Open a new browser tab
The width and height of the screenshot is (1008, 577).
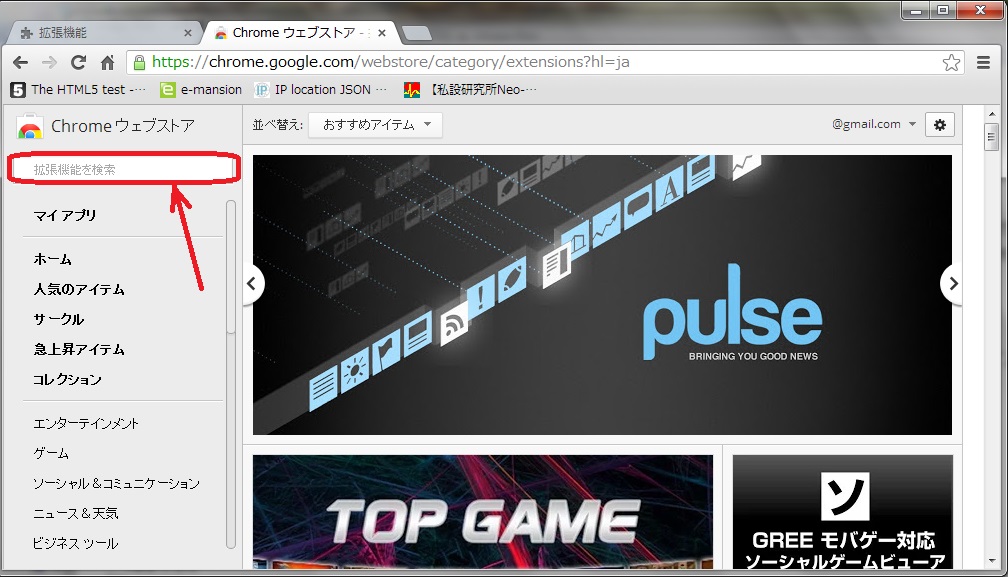[x=417, y=33]
